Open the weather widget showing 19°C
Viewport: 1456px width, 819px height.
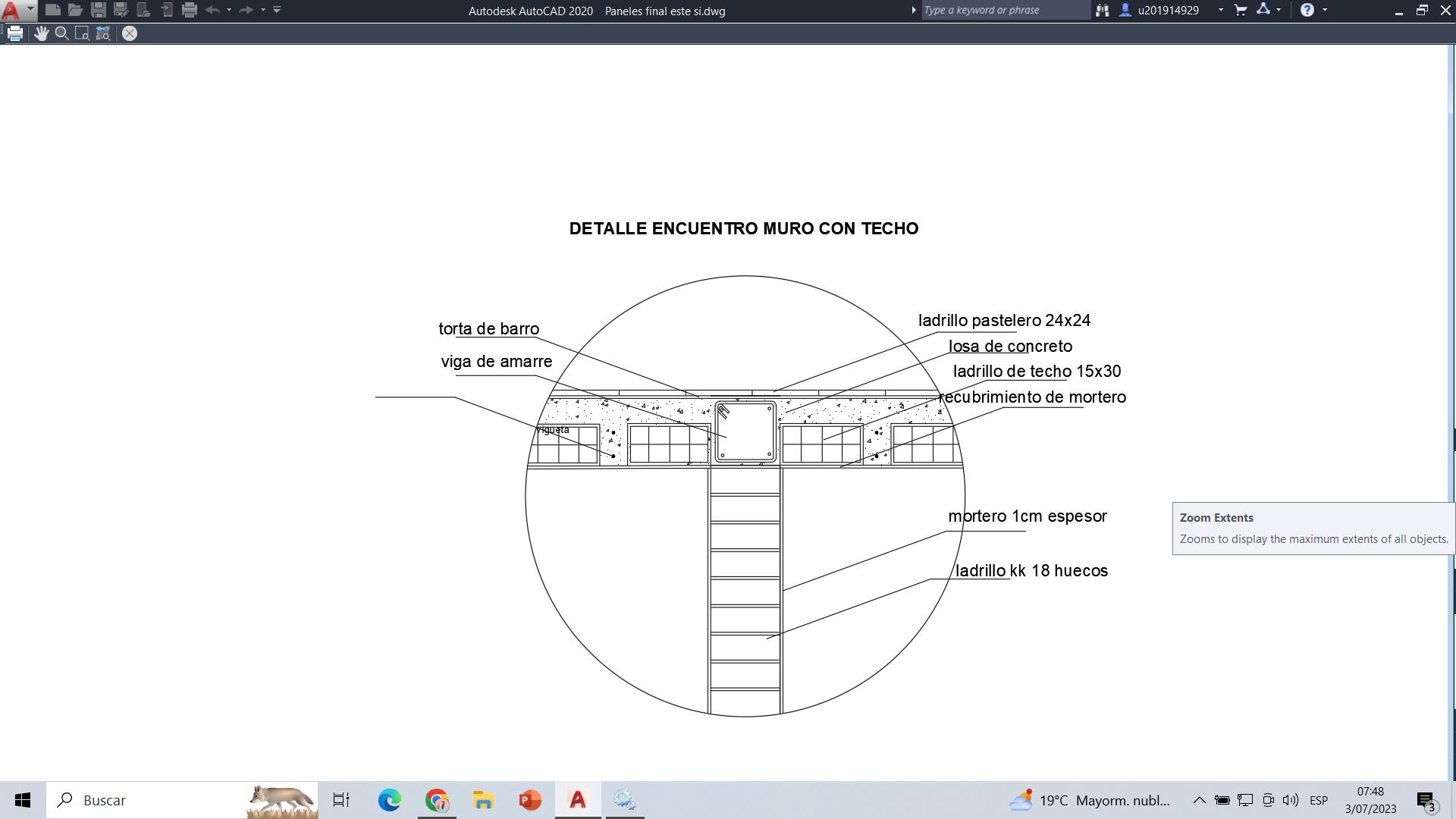tap(1090, 800)
